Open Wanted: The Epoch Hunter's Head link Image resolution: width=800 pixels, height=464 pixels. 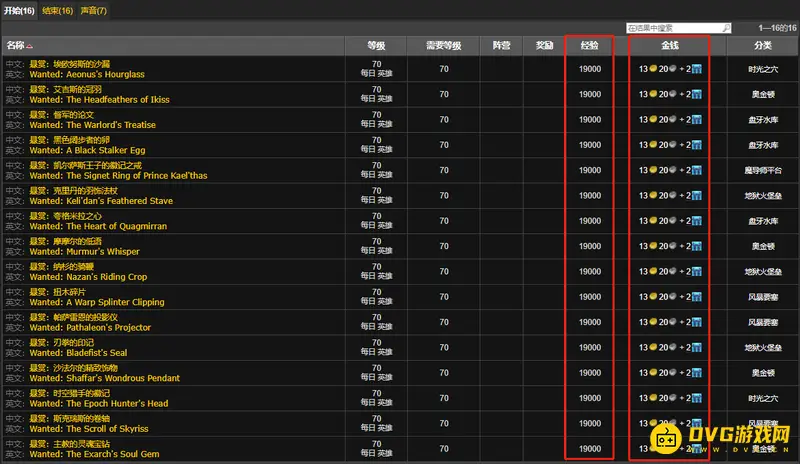tap(98, 404)
